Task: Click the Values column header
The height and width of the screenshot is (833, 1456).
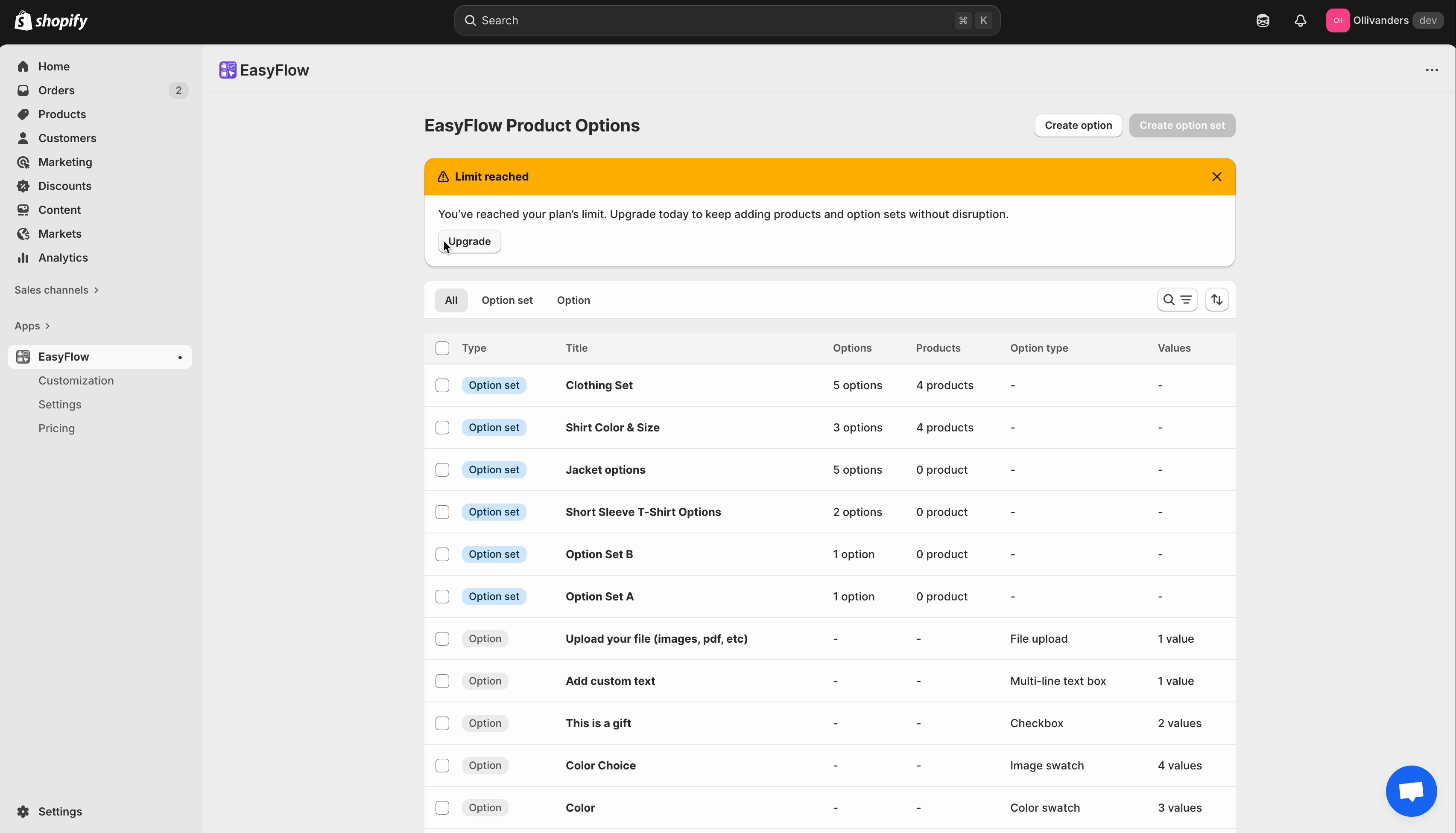Action: pyautogui.click(x=1175, y=348)
